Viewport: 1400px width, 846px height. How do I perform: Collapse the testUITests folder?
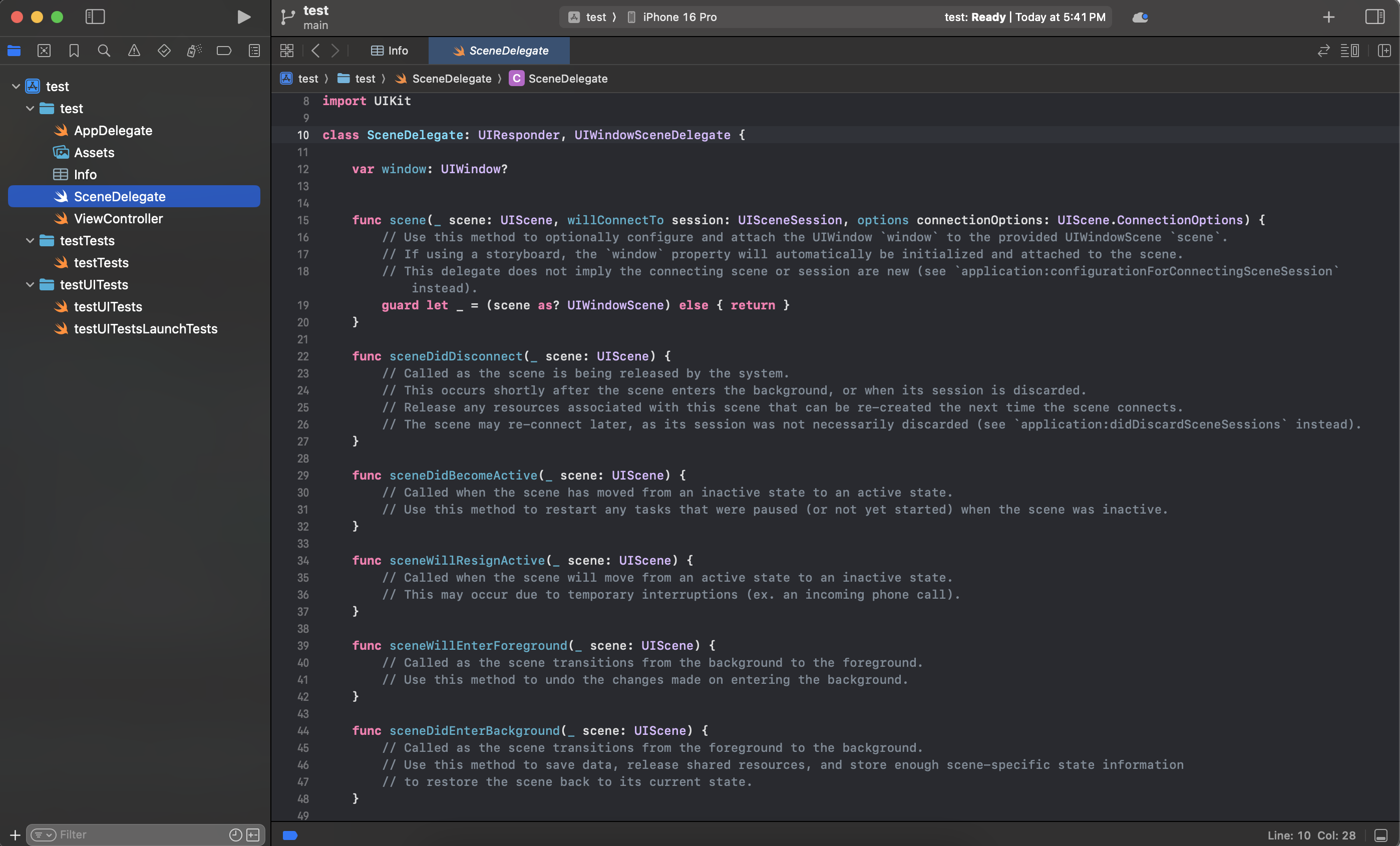(x=30, y=285)
